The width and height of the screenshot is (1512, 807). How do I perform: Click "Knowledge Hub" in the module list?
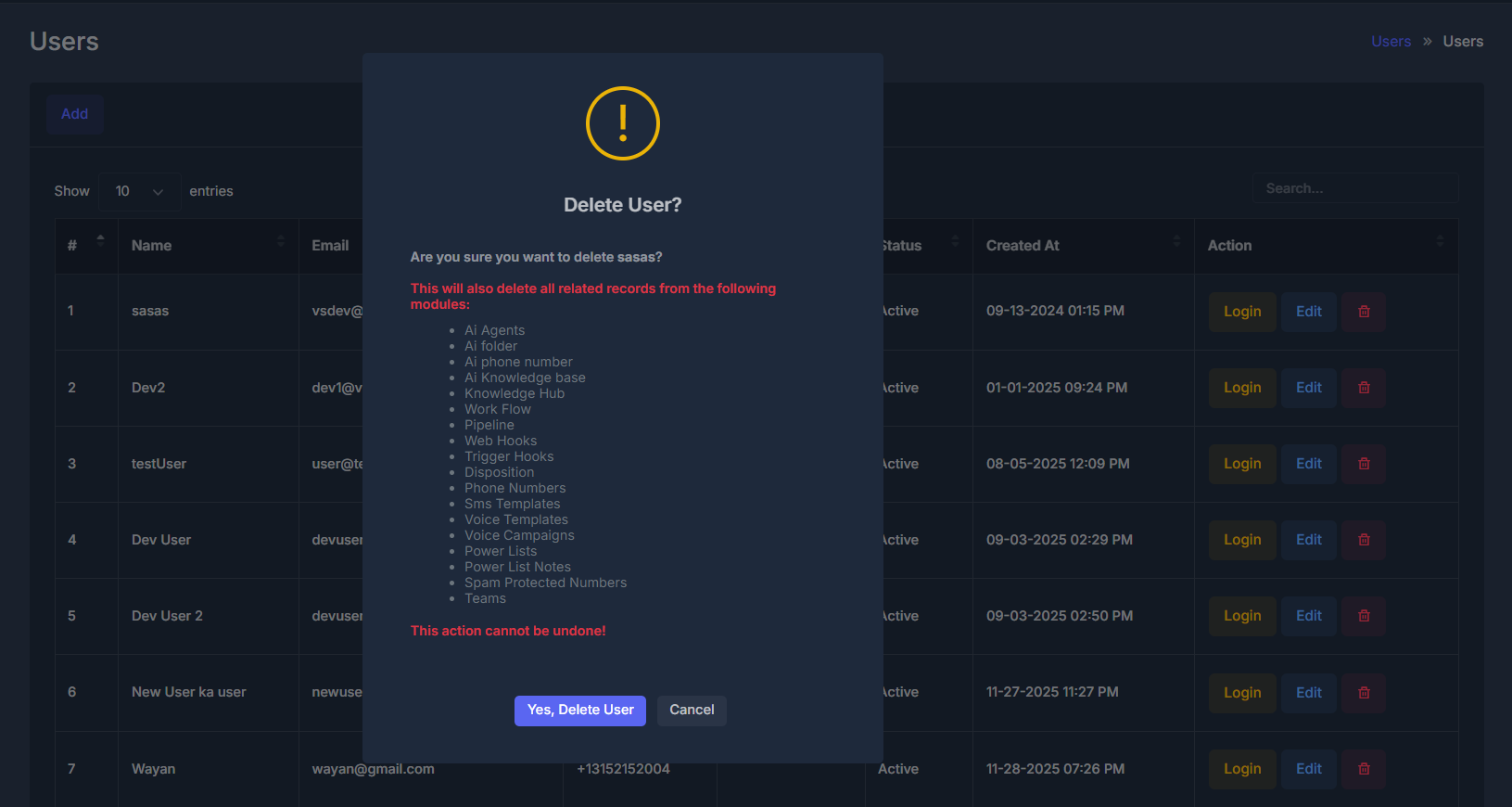515,393
